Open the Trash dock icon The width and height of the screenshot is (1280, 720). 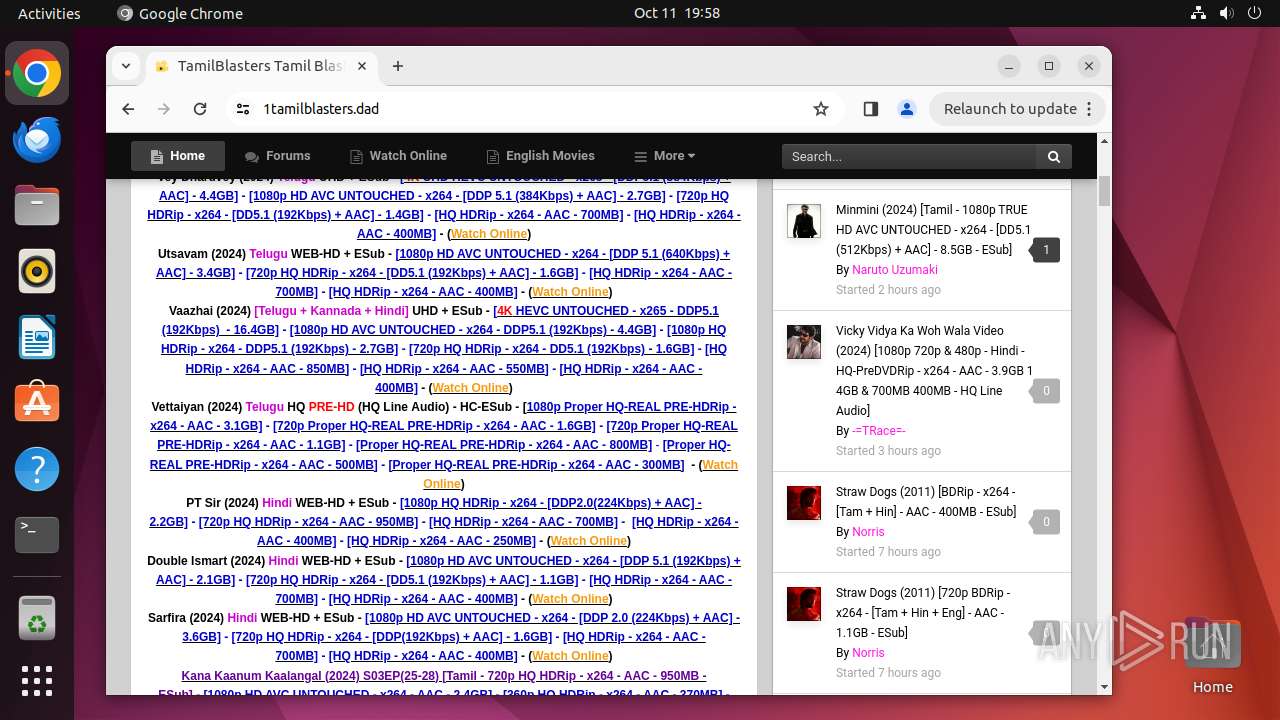(x=37, y=617)
